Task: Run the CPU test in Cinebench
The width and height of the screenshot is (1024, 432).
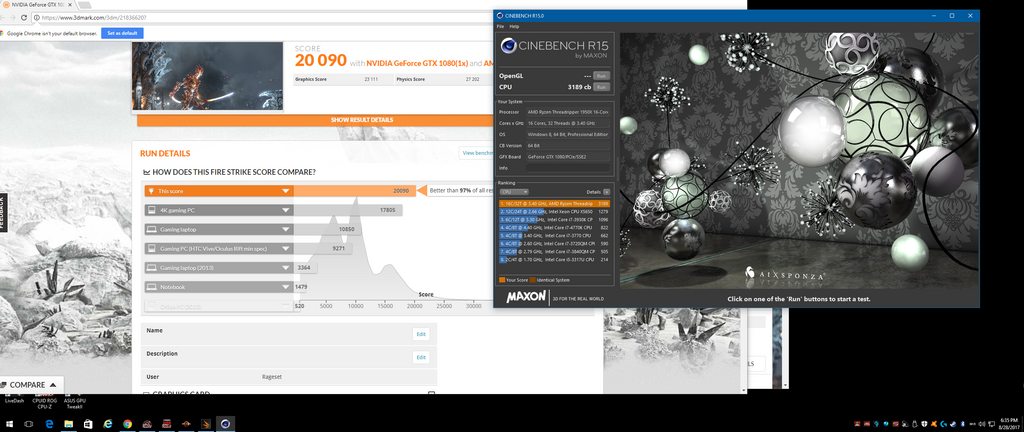Action: pyautogui.click(x=601, y=86)
